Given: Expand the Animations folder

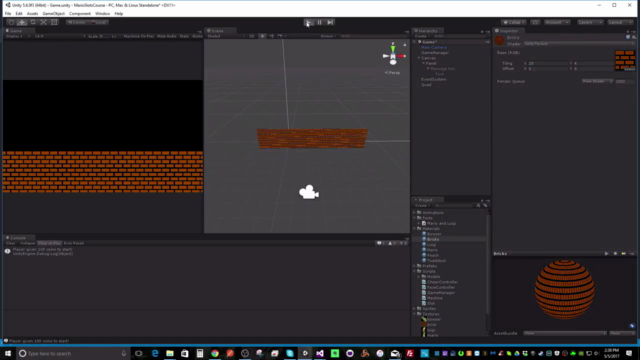Looking at the screenshot, I should (415, 213).
